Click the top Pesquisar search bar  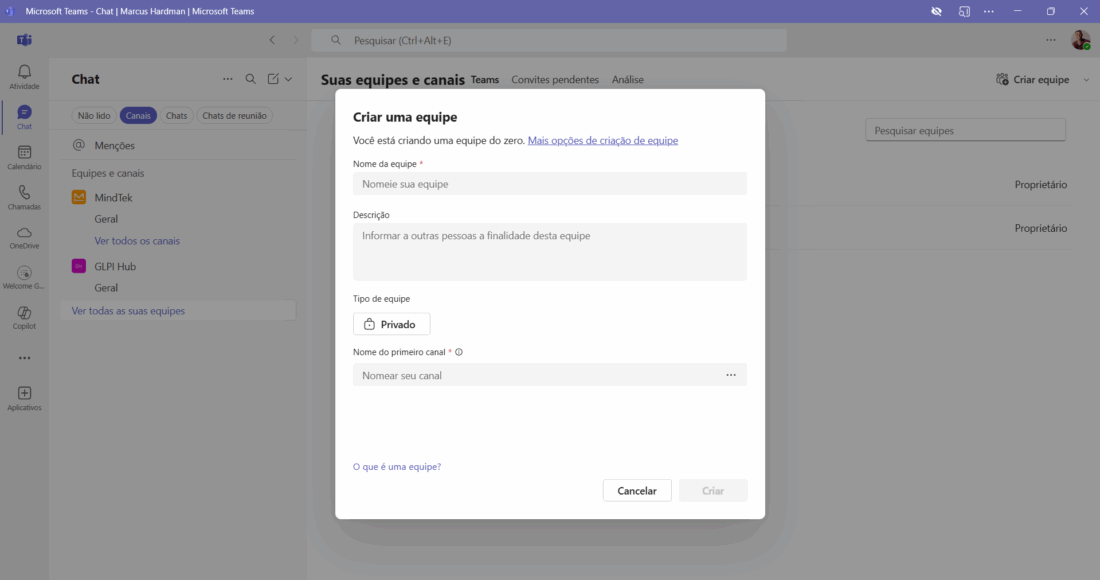[x=549, y=40]
